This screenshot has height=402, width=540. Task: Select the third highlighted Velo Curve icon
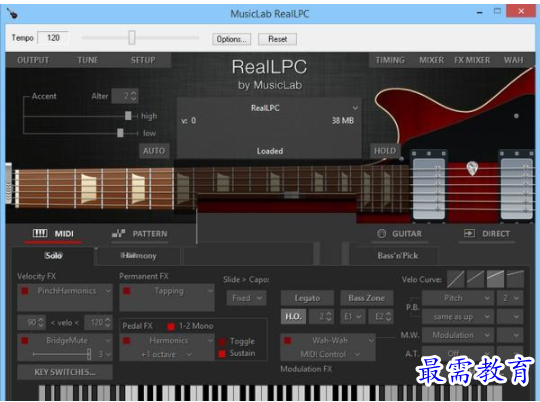[495, 279]
